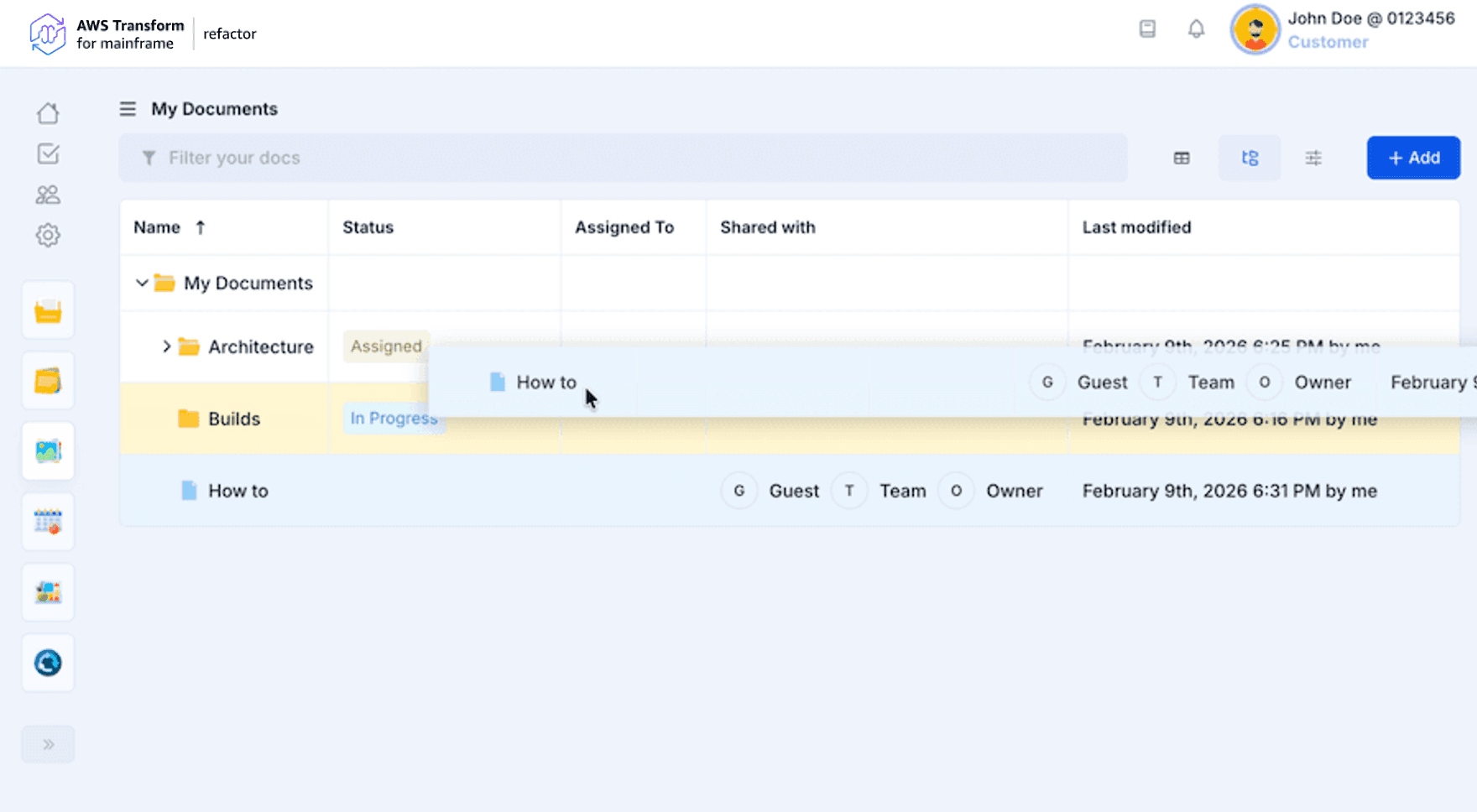Open the calendar app icon in sidebar

[x=48, y=522]
